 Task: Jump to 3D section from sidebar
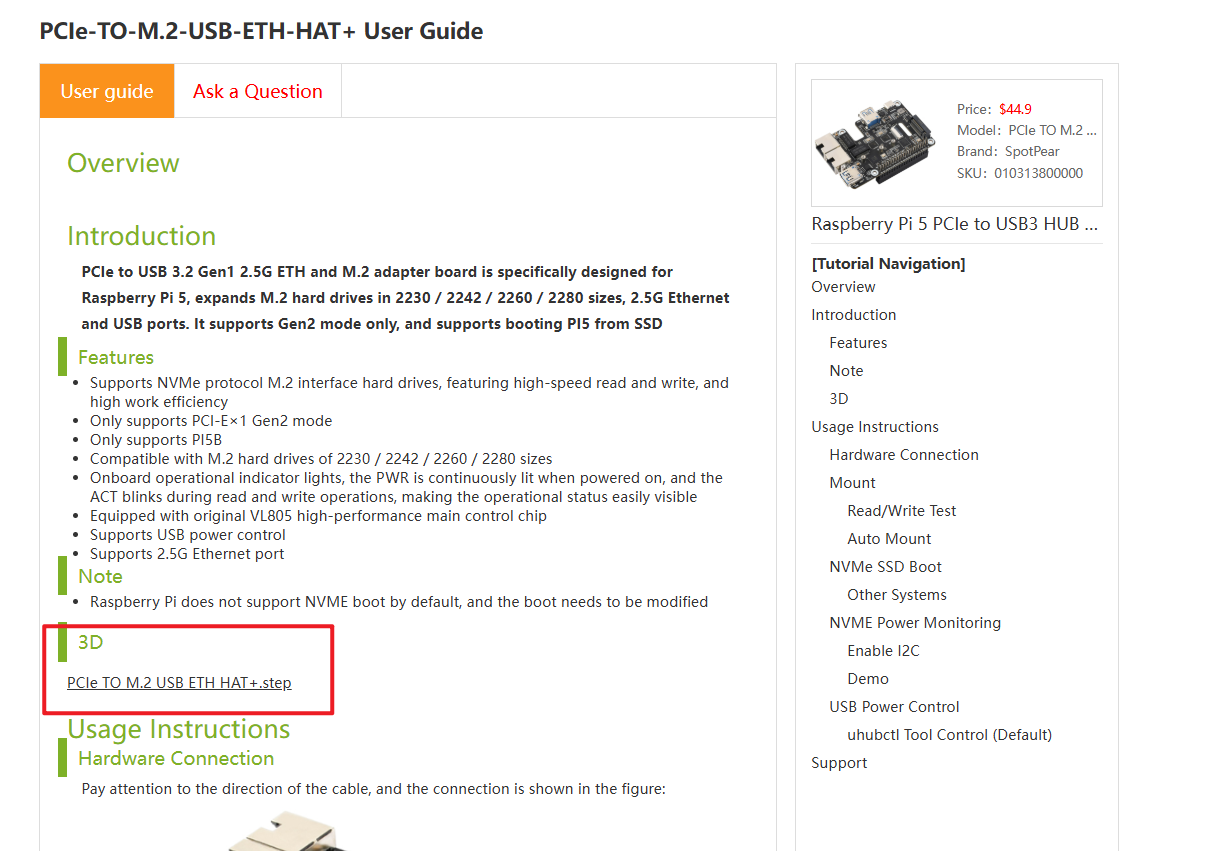click(838, 399)
